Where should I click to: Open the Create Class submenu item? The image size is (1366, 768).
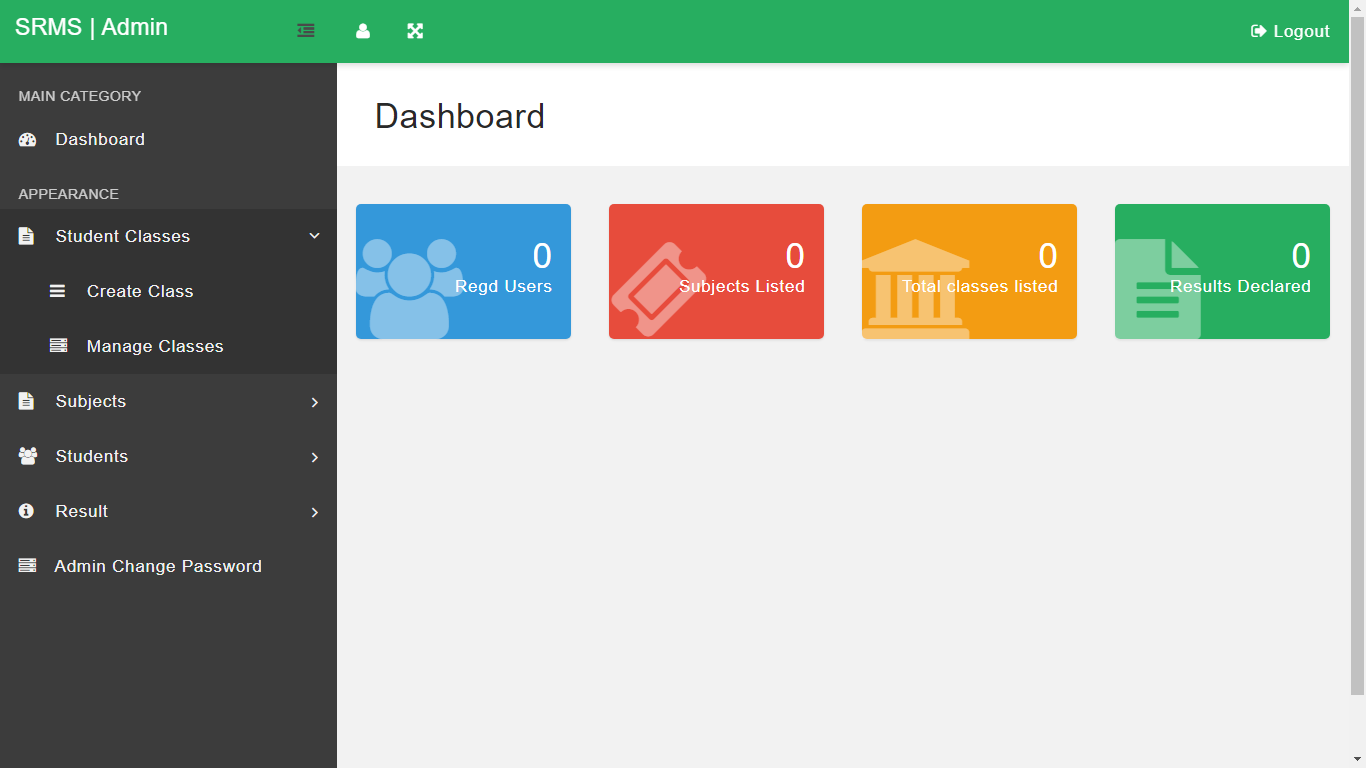pos(168,291)
